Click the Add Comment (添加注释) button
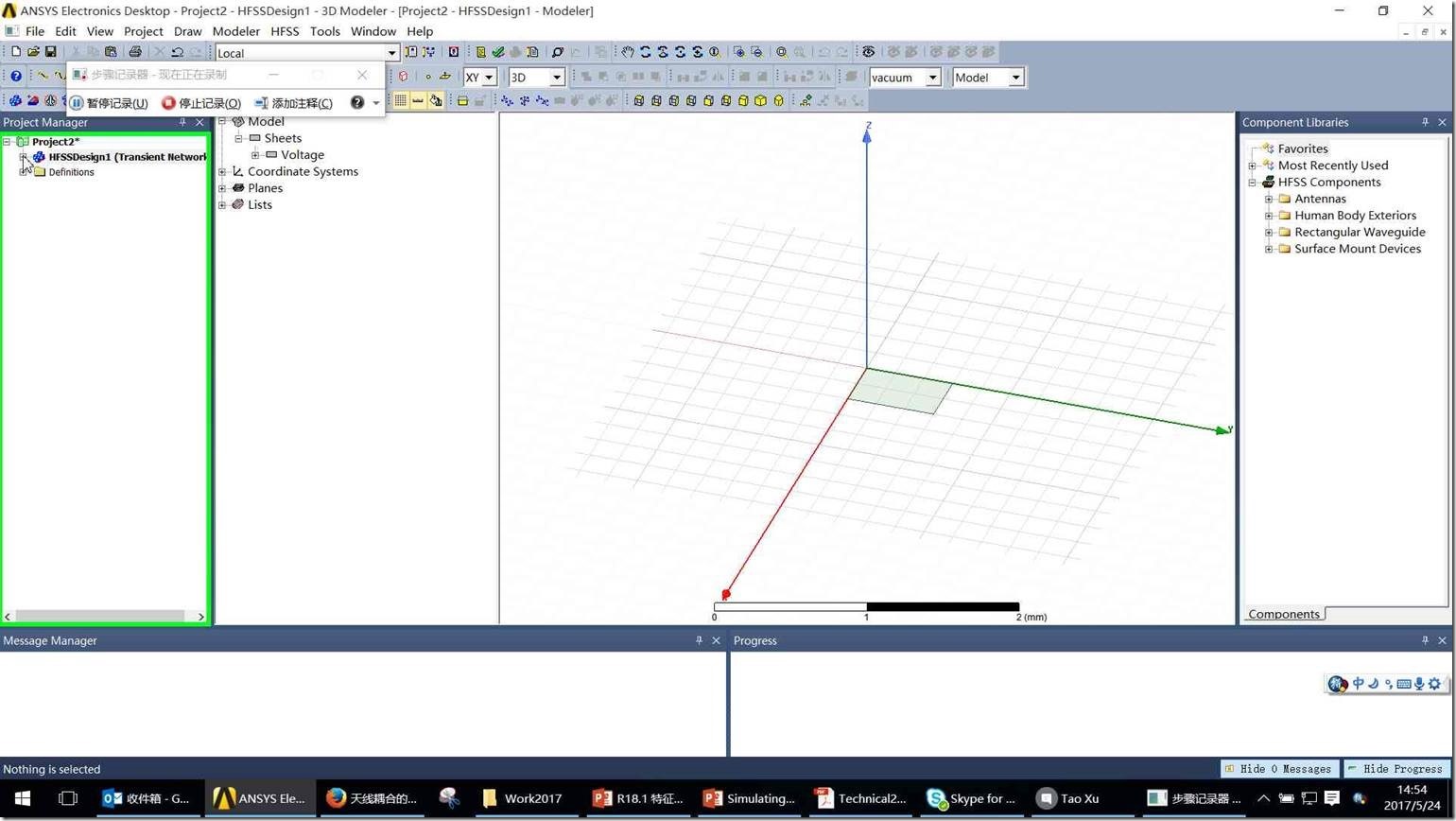This screenshot has width=1456, height=821. pyautogui.click(x=293, y=103)
